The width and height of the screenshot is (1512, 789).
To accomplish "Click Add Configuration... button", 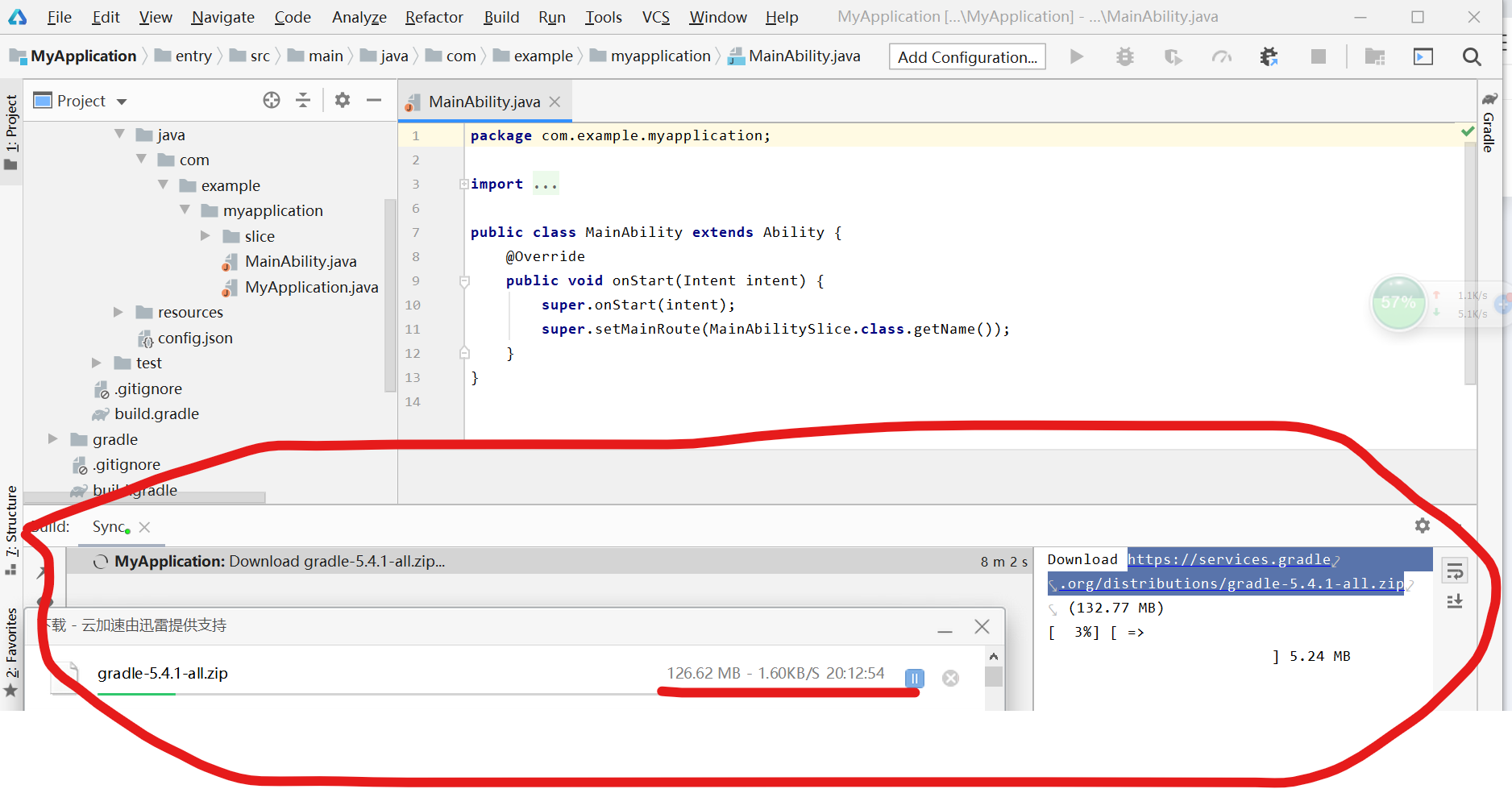I will point(967,56).
